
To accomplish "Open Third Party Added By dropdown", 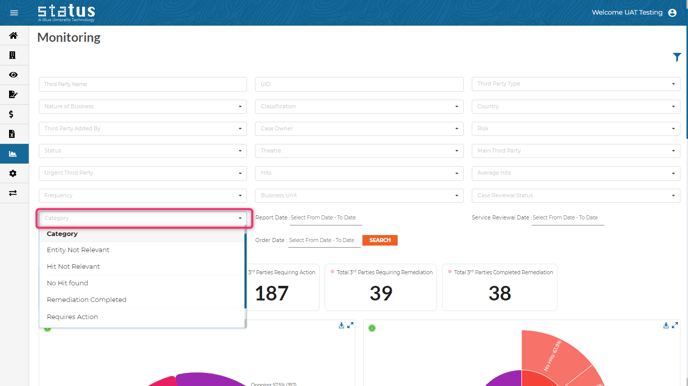I will click(x=143, y=129).
